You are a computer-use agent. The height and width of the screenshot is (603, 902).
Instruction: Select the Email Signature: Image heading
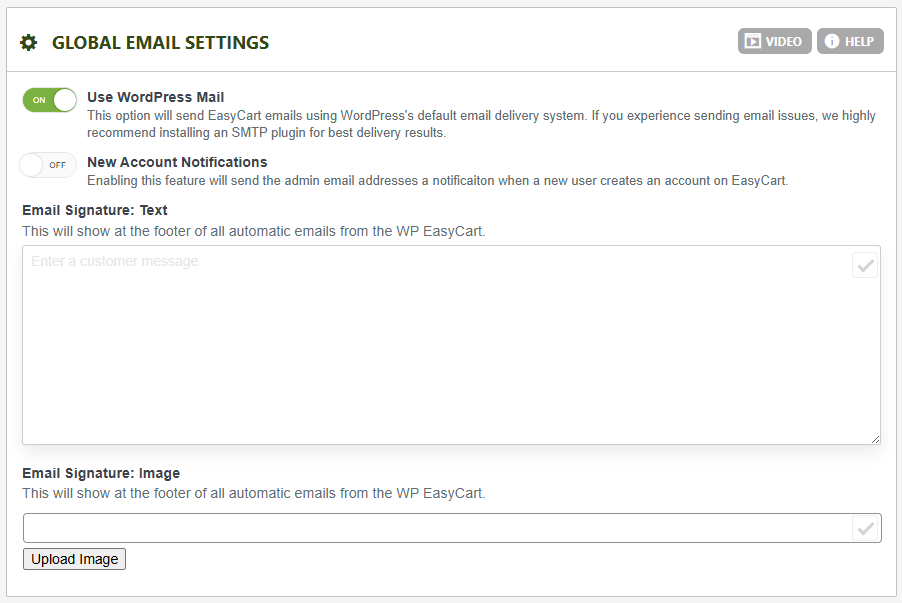[x=101, y=473]
